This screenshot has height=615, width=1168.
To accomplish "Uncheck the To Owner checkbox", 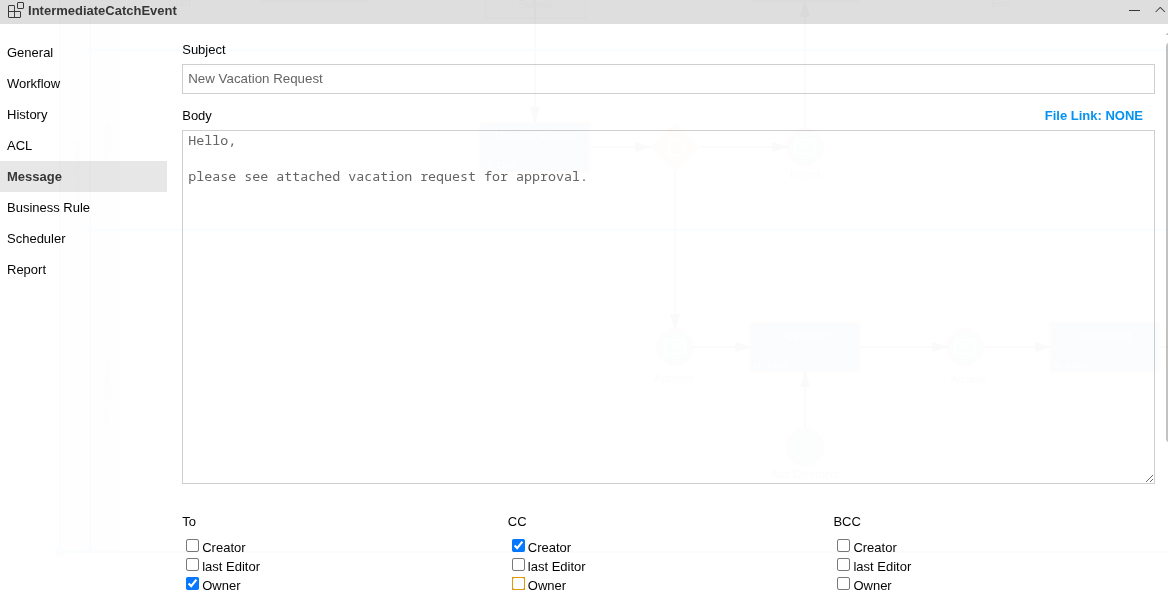I will pyautogui.click(x=193, y=584).
